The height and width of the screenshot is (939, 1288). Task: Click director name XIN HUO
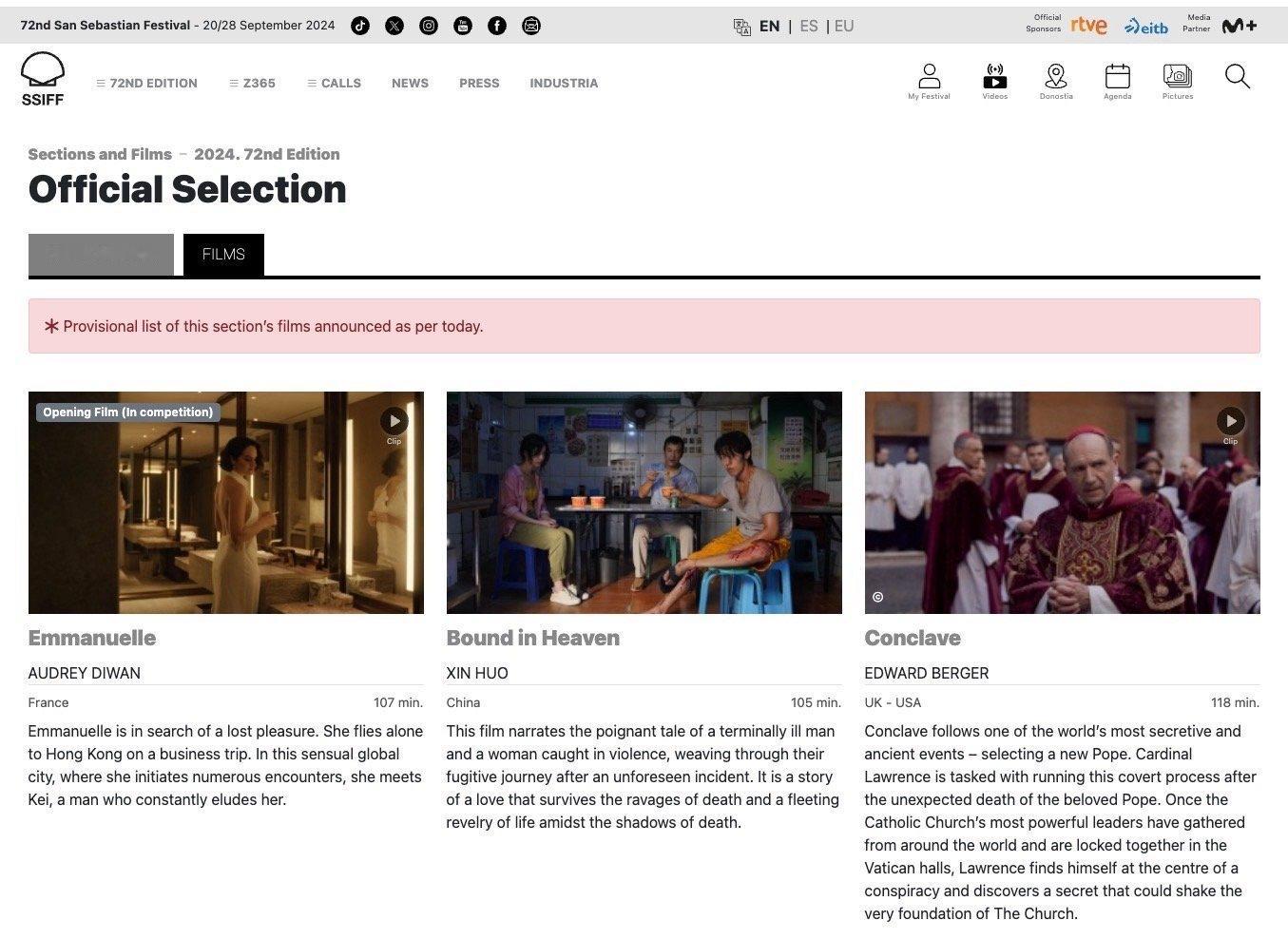click(x=477, y=673)
